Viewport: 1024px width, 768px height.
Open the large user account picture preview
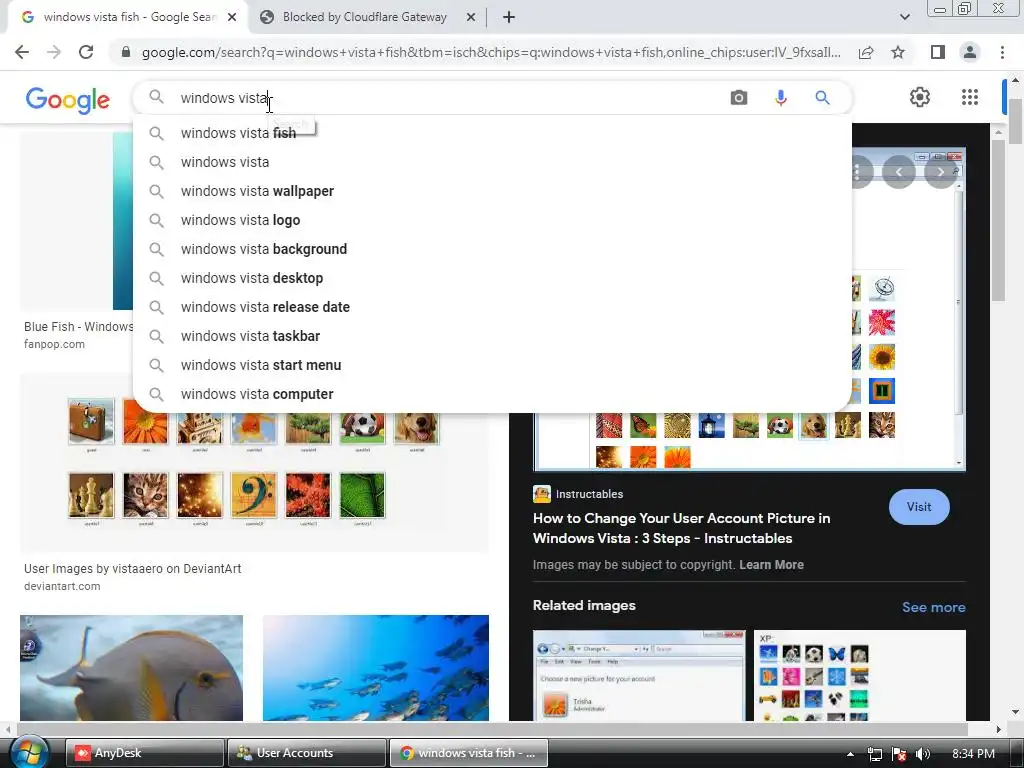point(750,441)
